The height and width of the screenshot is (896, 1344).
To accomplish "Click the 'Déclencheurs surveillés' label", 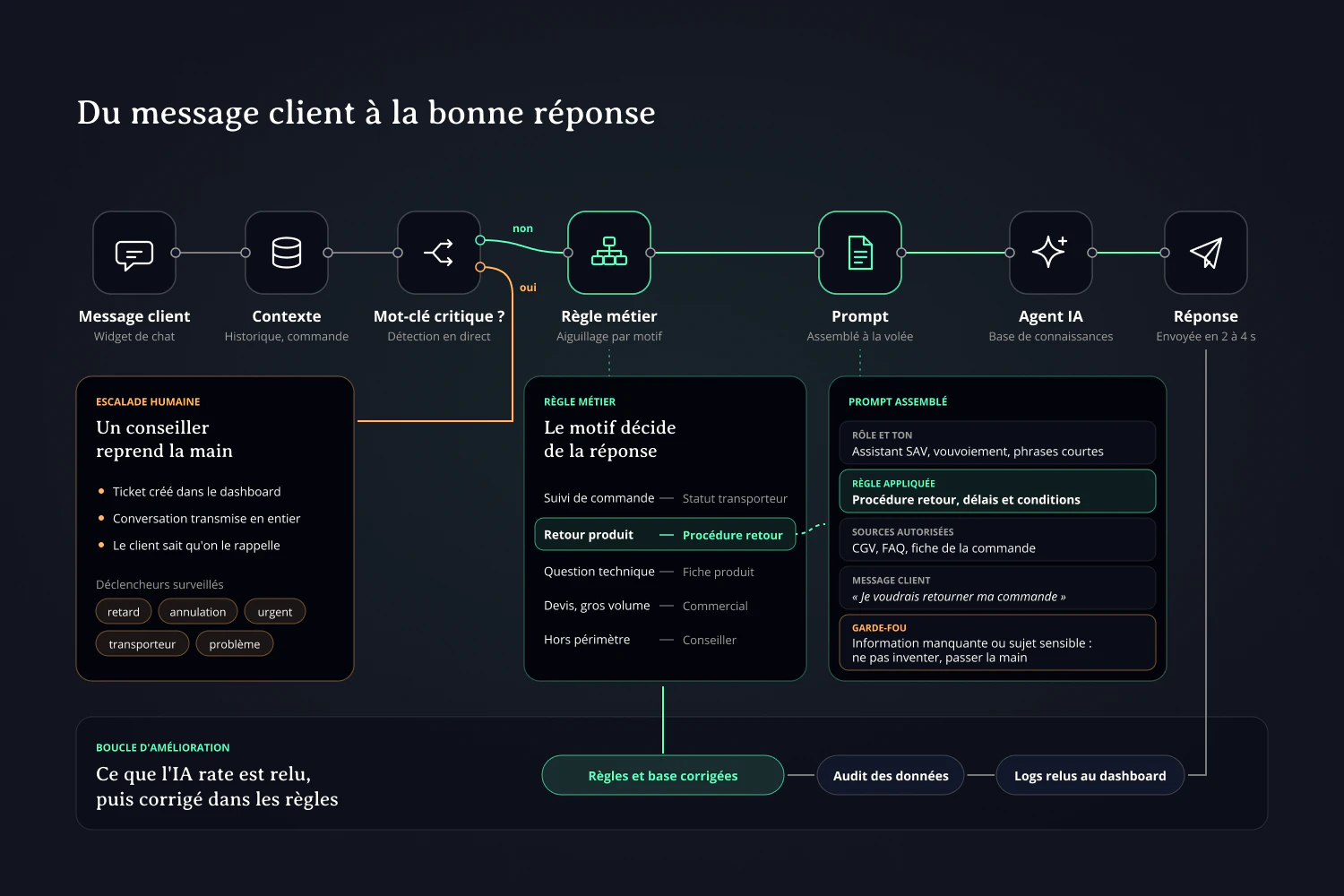I will point(159,584).
